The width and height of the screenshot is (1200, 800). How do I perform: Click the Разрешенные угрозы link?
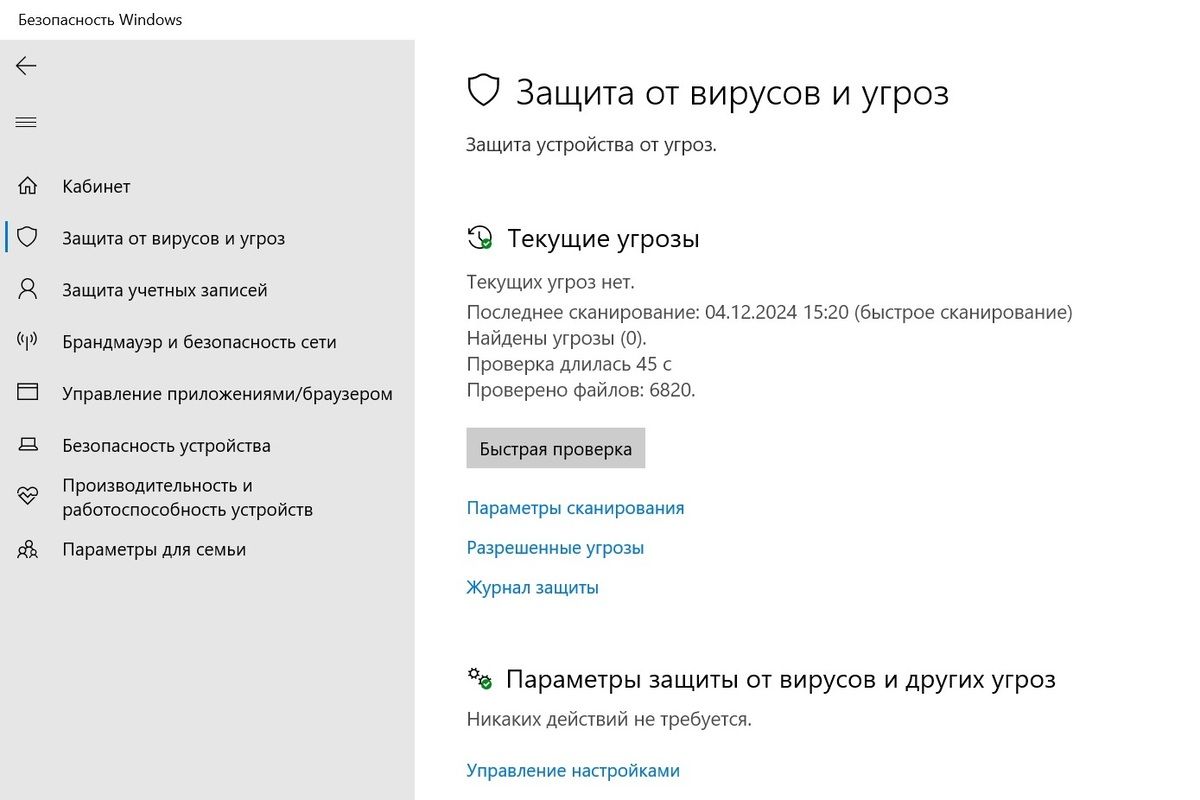click(555, 548)
